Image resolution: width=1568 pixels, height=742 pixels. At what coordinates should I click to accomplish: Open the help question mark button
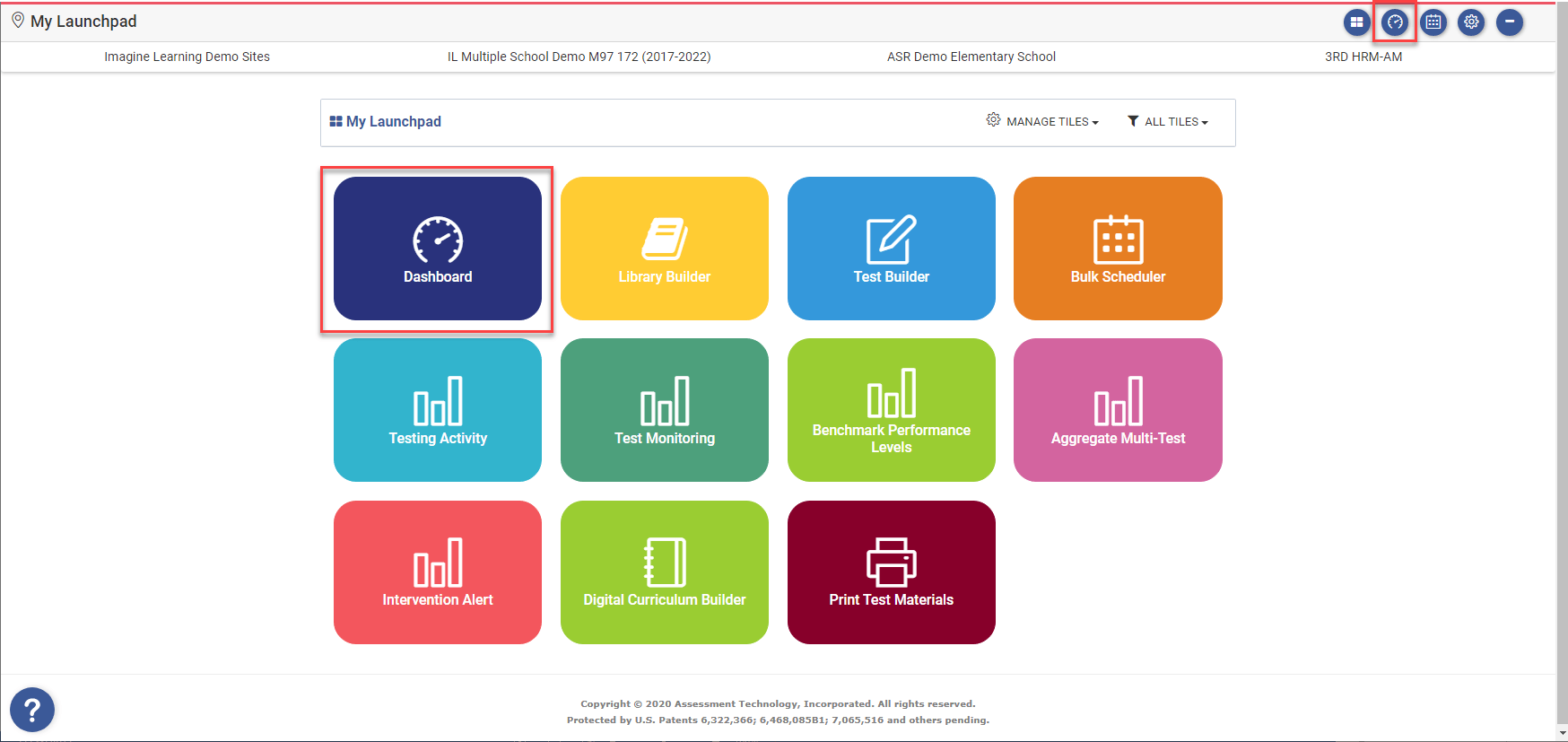click(32, 710)
